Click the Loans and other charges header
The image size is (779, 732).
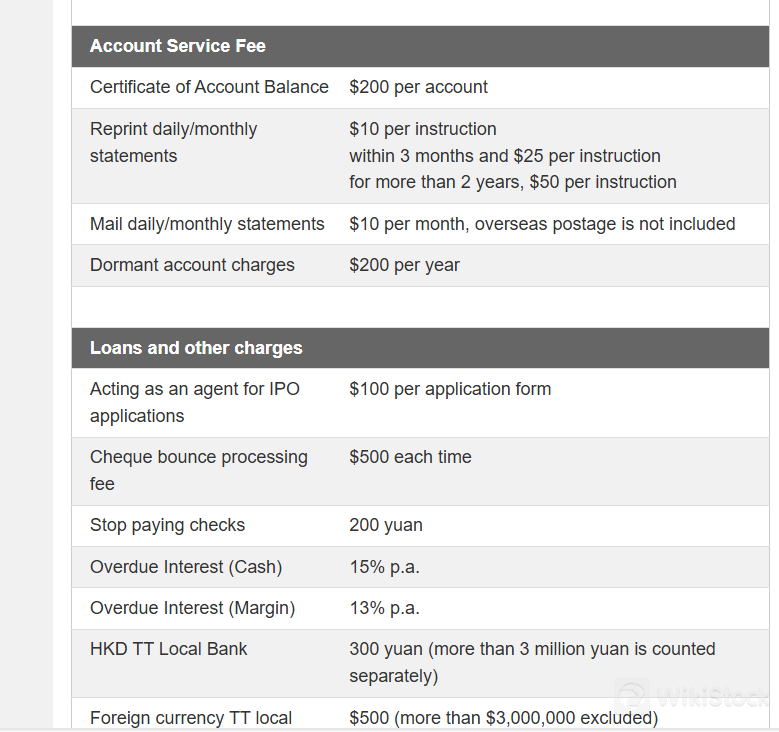point(196,348)
